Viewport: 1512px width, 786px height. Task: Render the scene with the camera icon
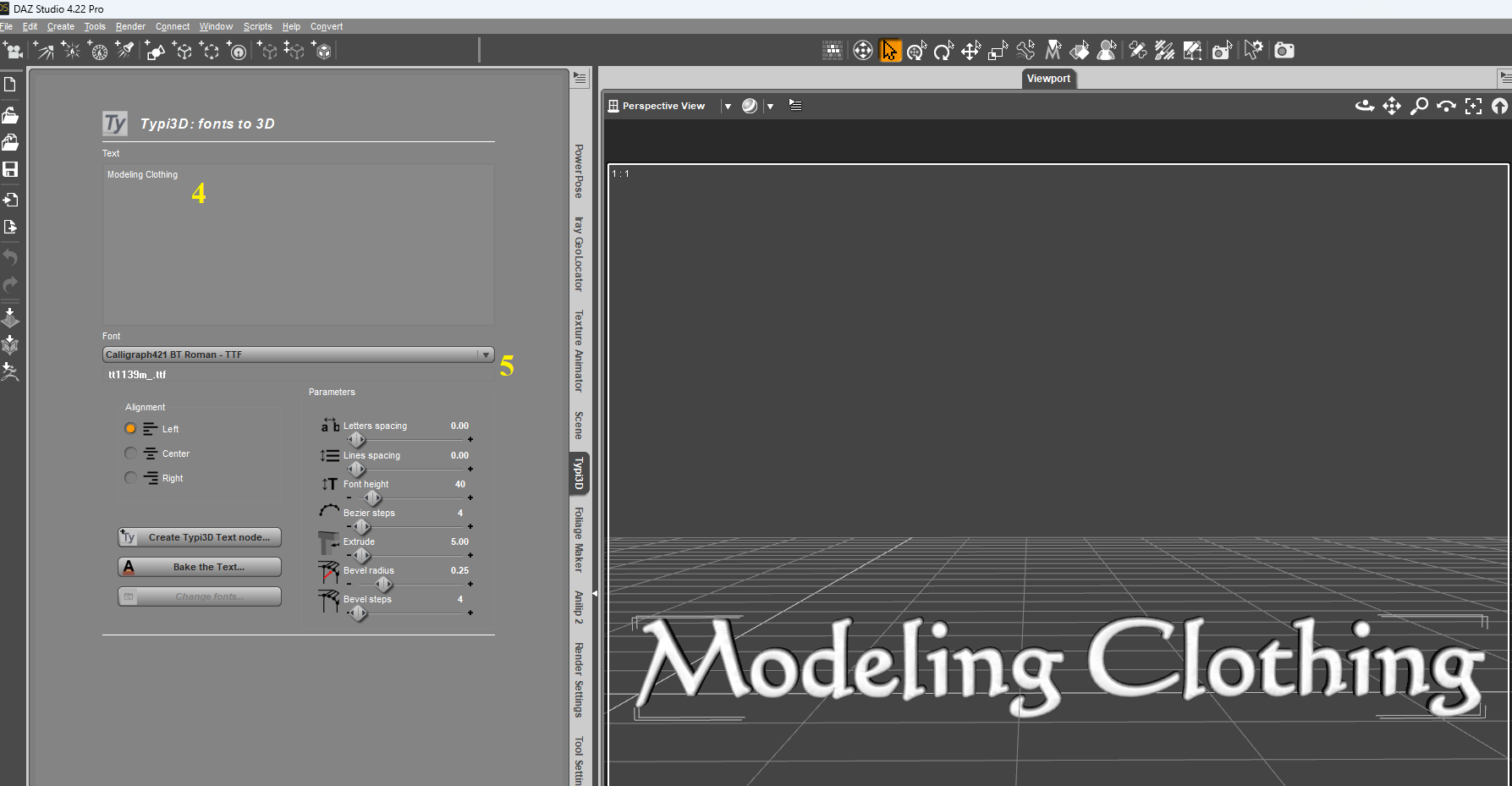click(x=1284, y=51)
